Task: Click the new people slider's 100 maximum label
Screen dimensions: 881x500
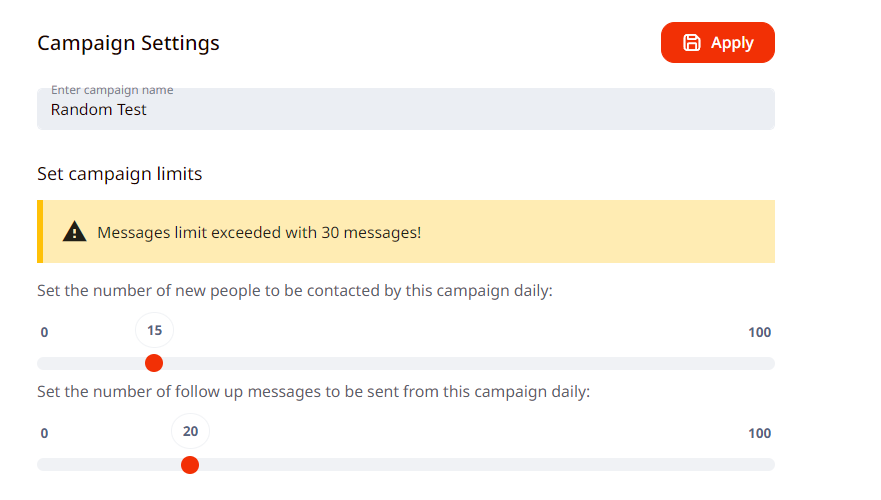Action: point(759,332)
